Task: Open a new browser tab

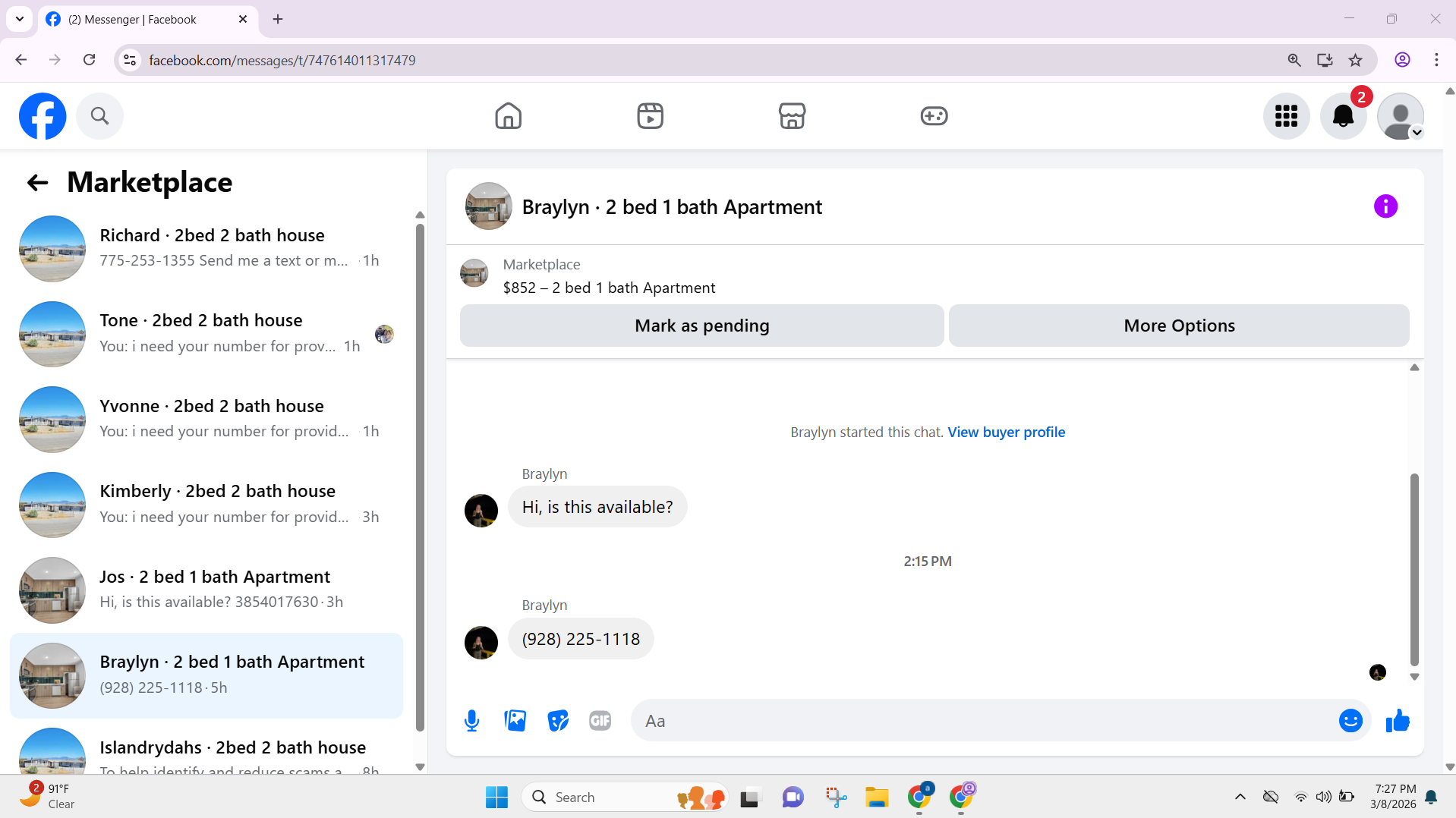Action: pos(278,19)
